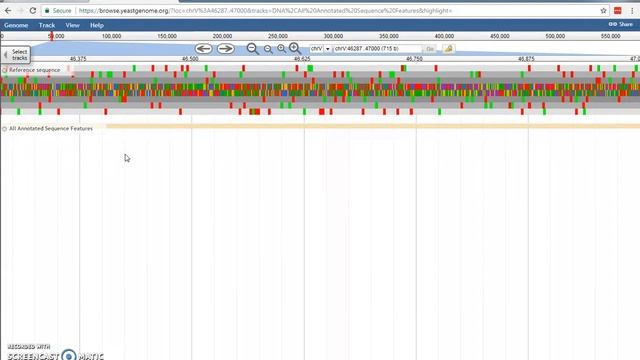Viewport: 640px width, 360px height.
Task: Click the red position marker on overview
Action: (51, 36)
